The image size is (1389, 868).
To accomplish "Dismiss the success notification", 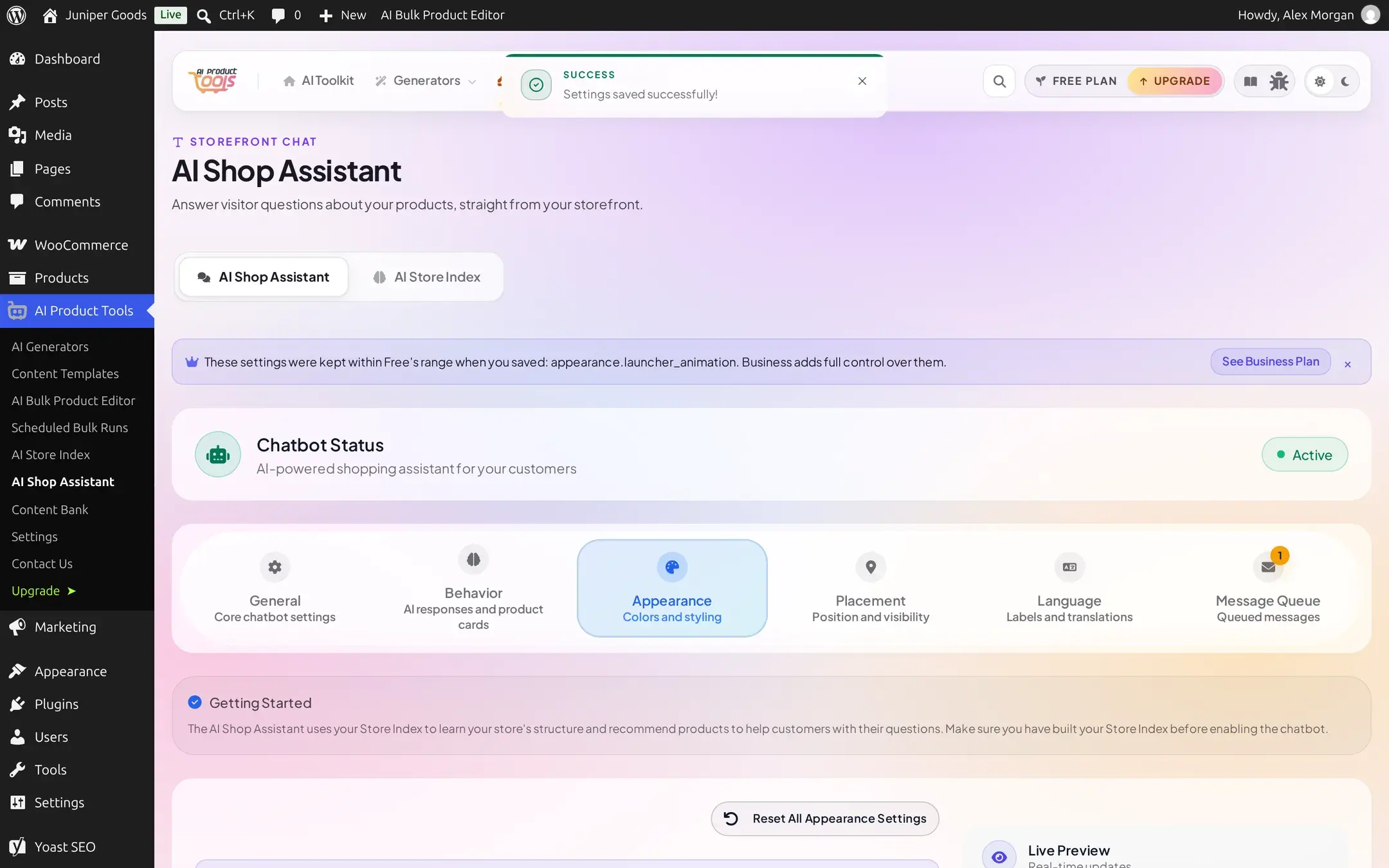I will tap(862, 81).
